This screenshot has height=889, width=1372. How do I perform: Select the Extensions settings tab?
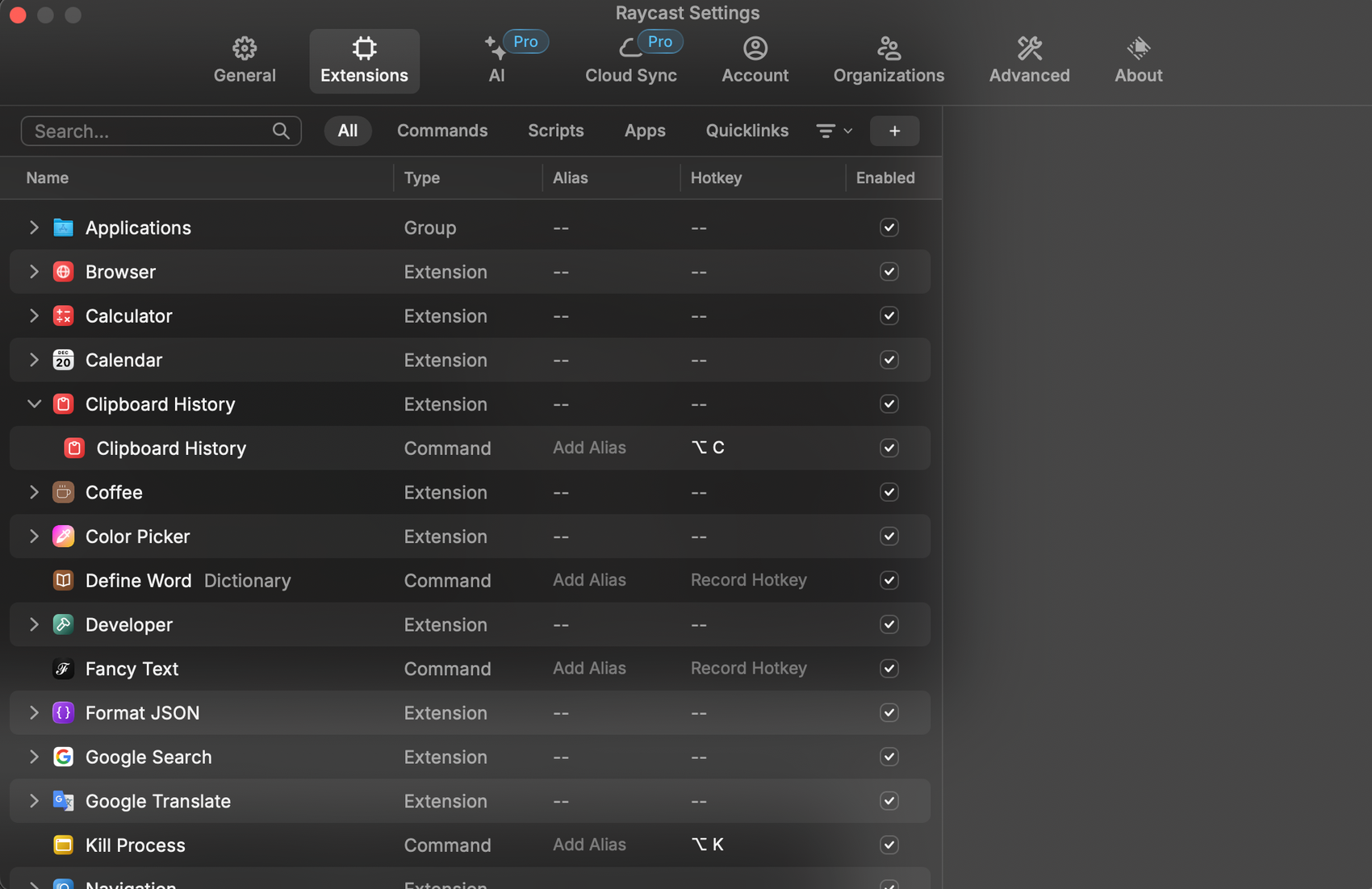pyautogui.click(x=364, y=61)
